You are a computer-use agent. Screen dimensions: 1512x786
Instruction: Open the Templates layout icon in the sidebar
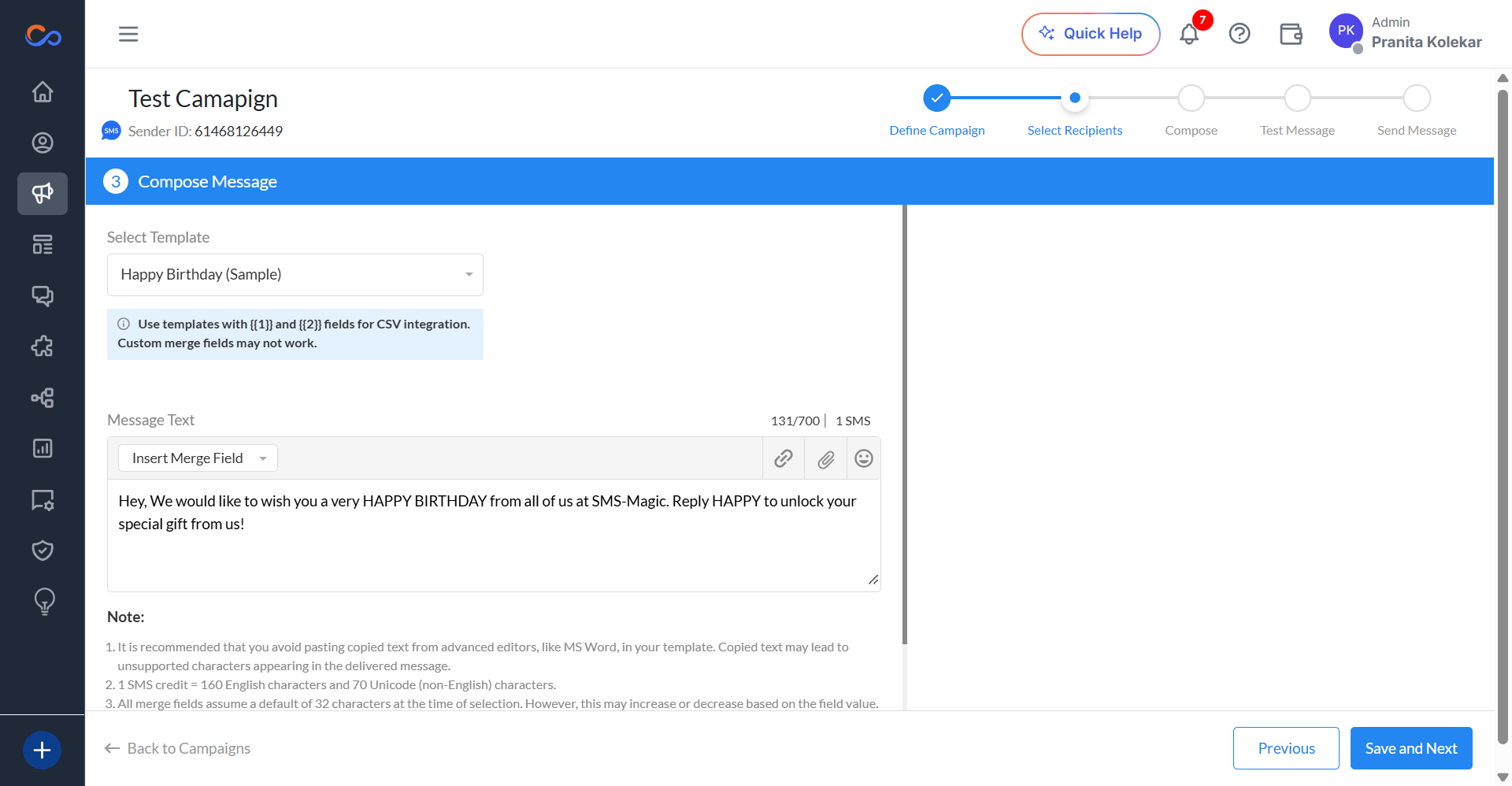tap(43, 245)
